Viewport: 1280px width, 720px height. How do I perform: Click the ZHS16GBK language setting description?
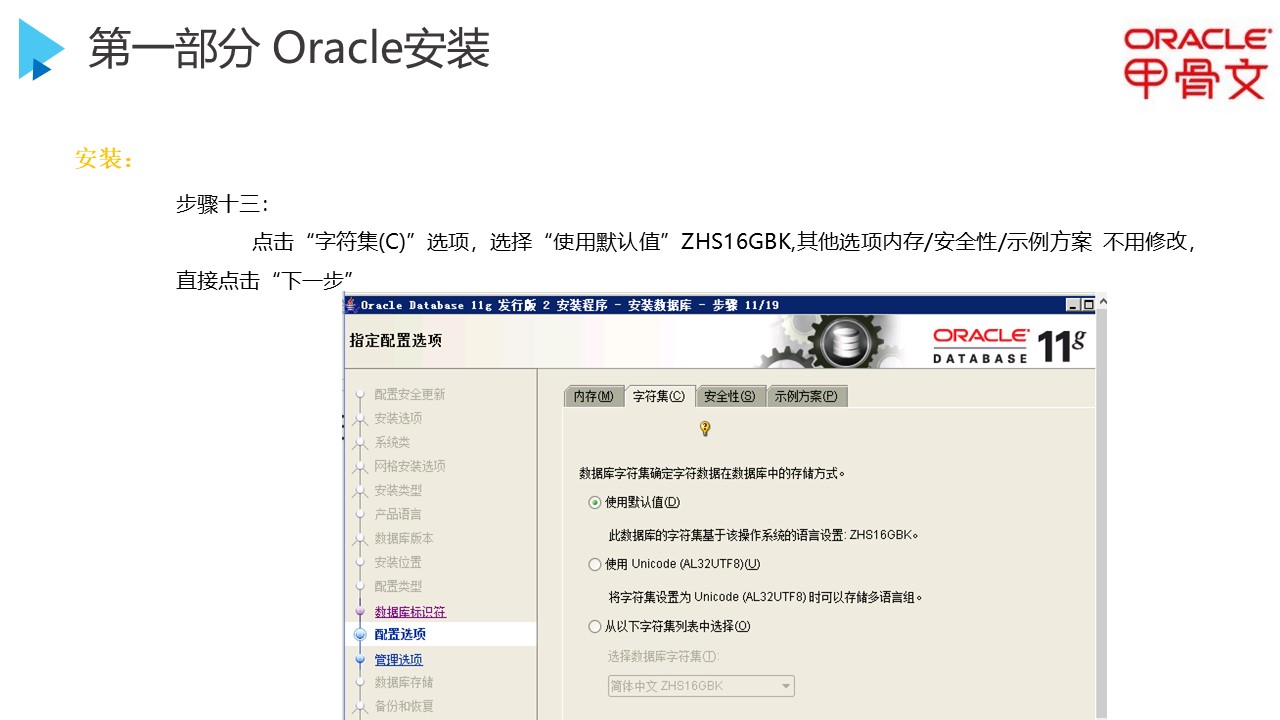(x=764, y=535)
